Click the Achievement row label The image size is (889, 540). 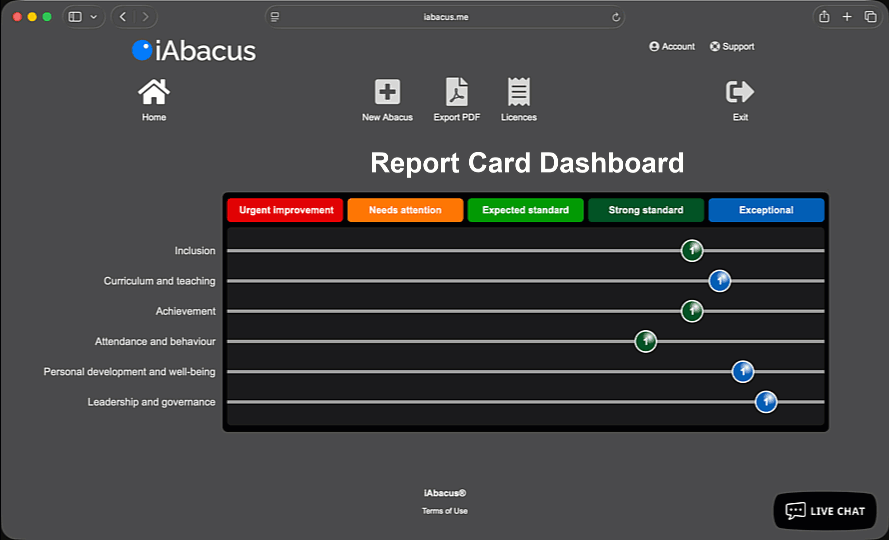pos(185,311)
